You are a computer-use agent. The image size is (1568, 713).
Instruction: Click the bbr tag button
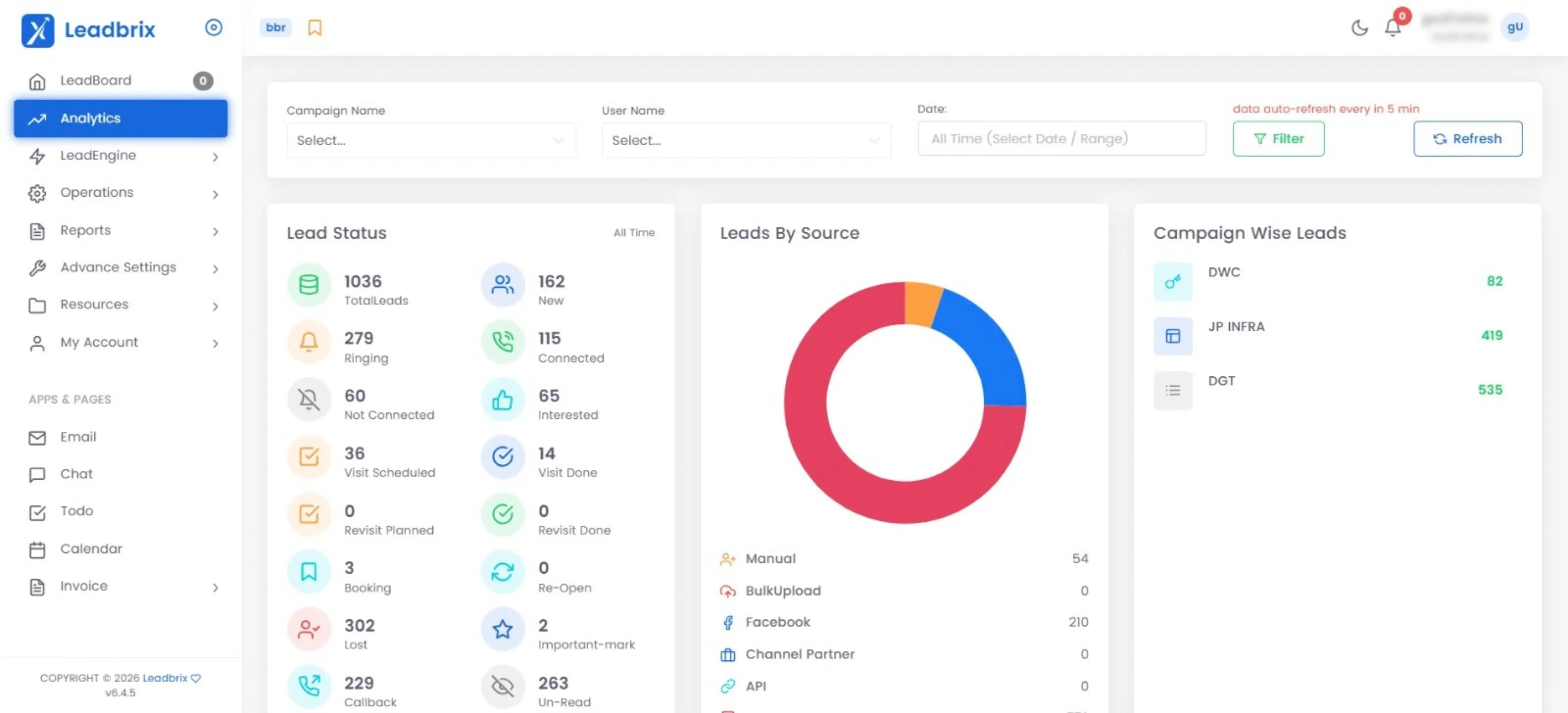(275, 27)
